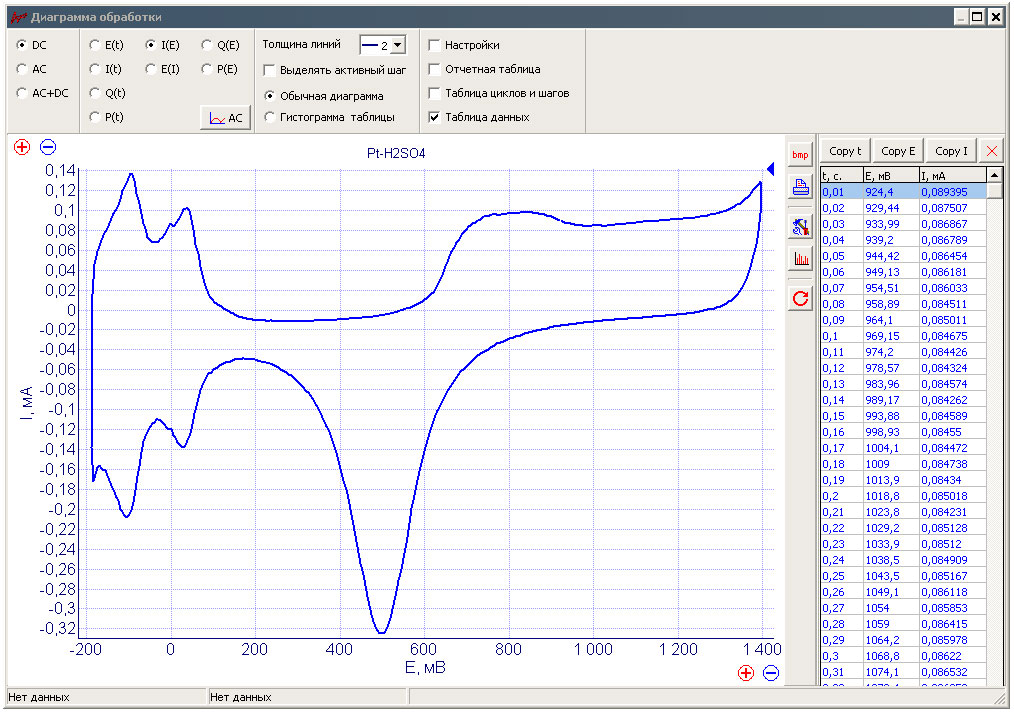The height and width of the screenshot is (714, 1014).
Task: Choose Q(E) plot type
Action: (x=207, y=45)
